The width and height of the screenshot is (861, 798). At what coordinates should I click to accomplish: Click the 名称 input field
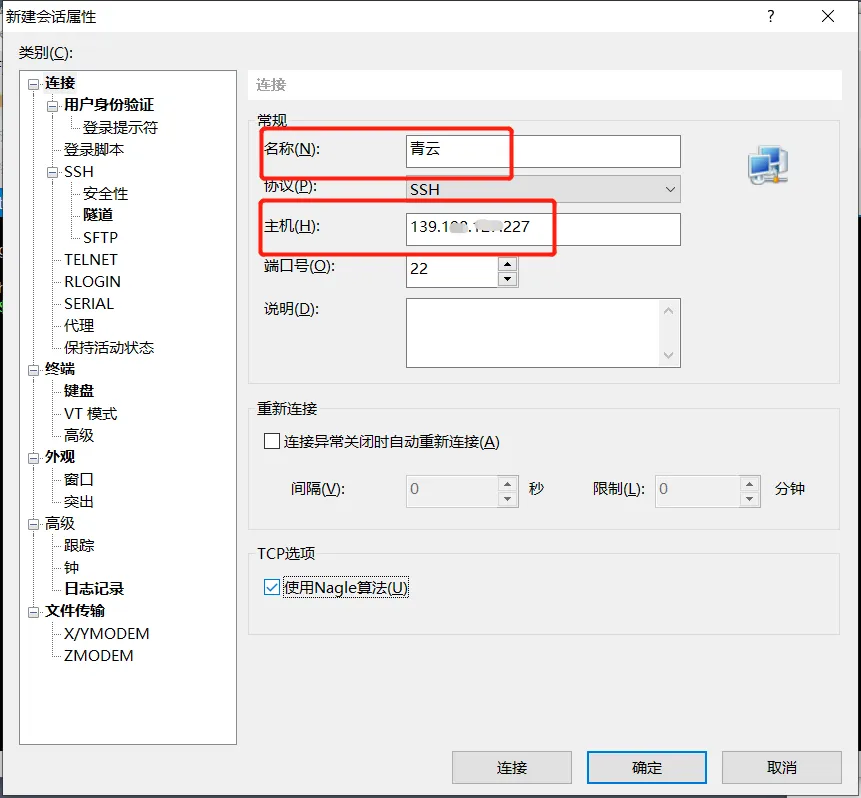pyautogui.click(x=543, y=151)
